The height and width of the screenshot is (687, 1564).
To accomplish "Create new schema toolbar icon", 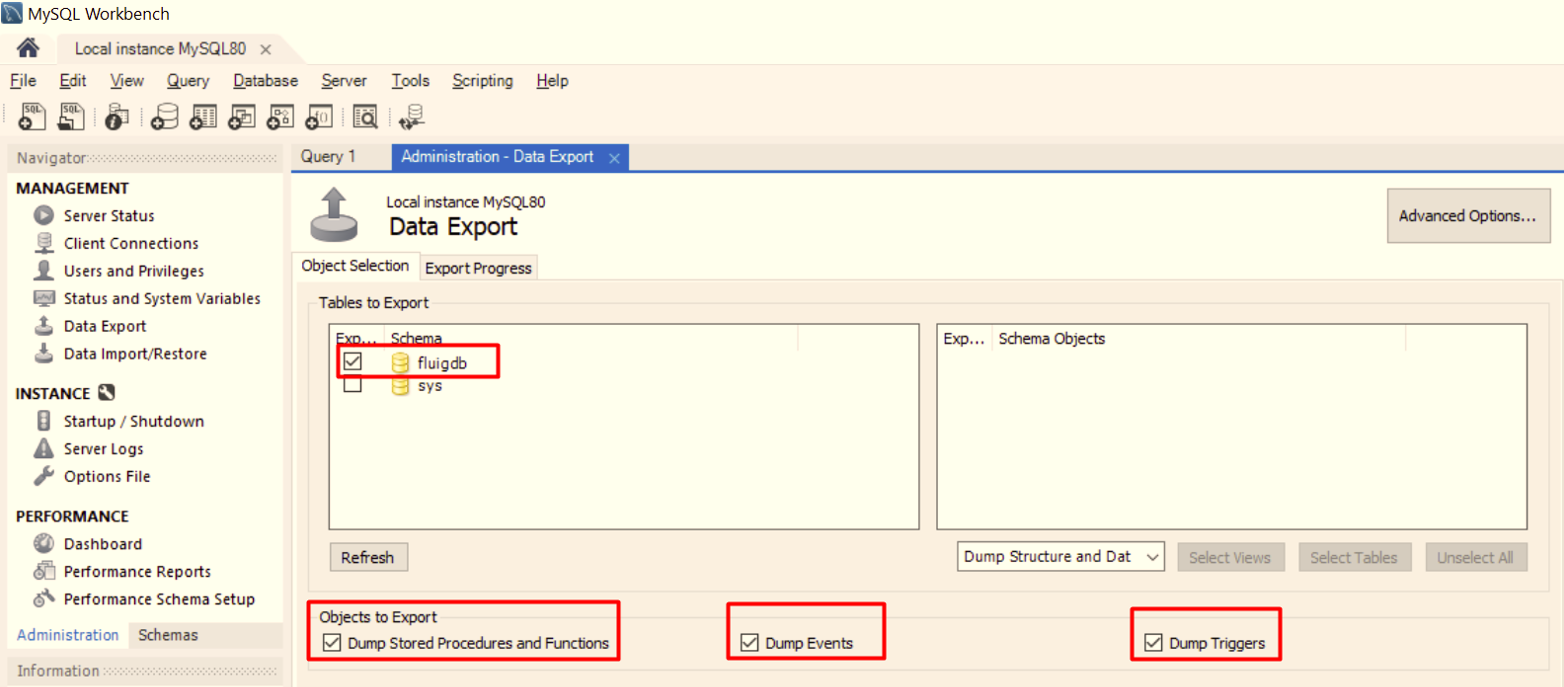I will 164,116.
